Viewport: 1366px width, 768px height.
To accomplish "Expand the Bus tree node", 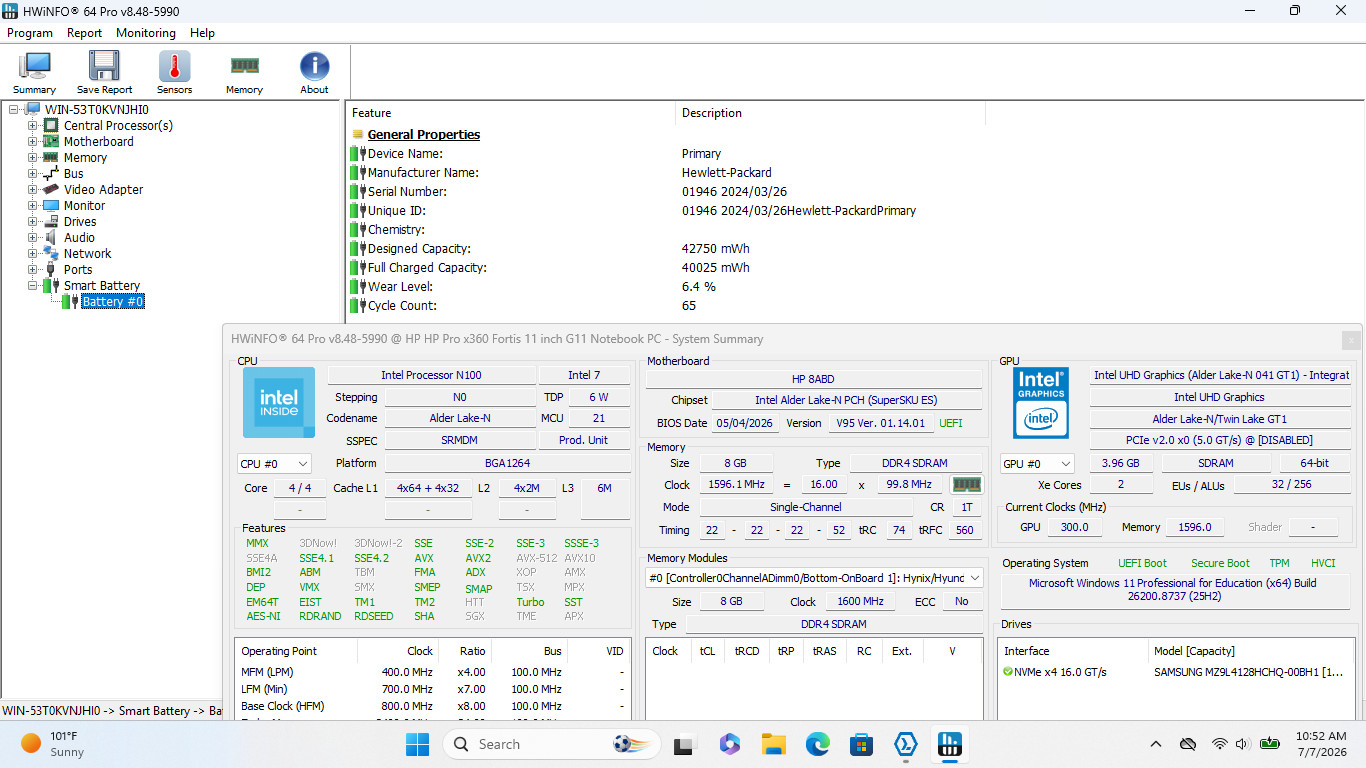I will pos(33,173).
